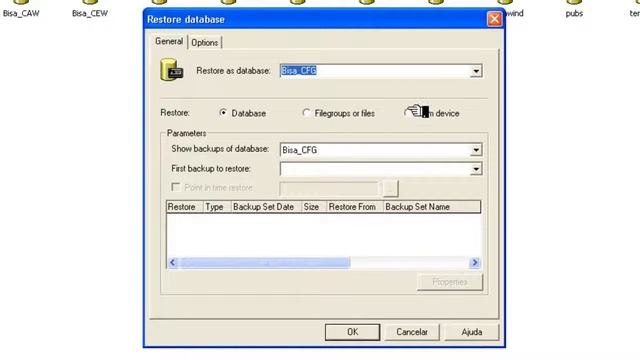This screenshot has width=640, height=360.
Task: Click the Point in time date field
Action: [x=329, y=188]
